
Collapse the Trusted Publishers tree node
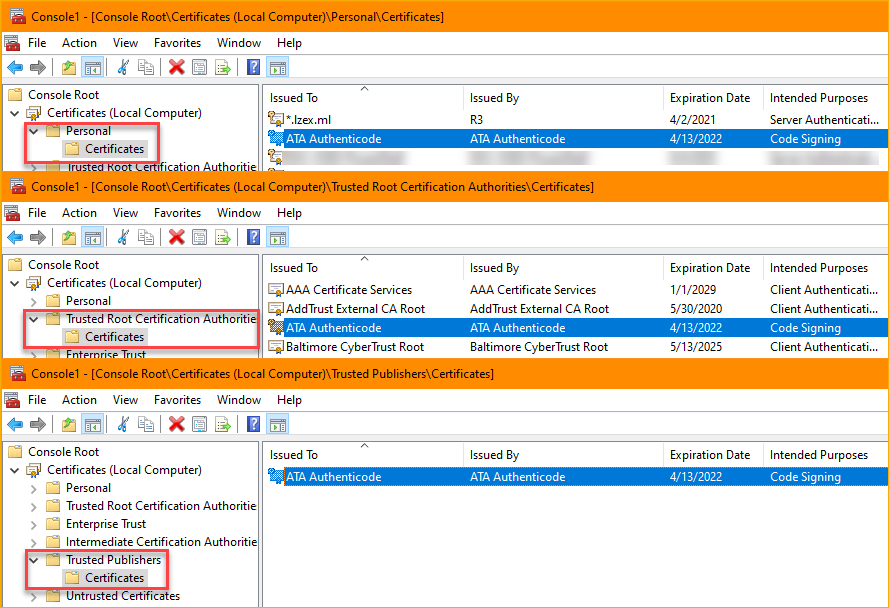click(x=34, y=560)
